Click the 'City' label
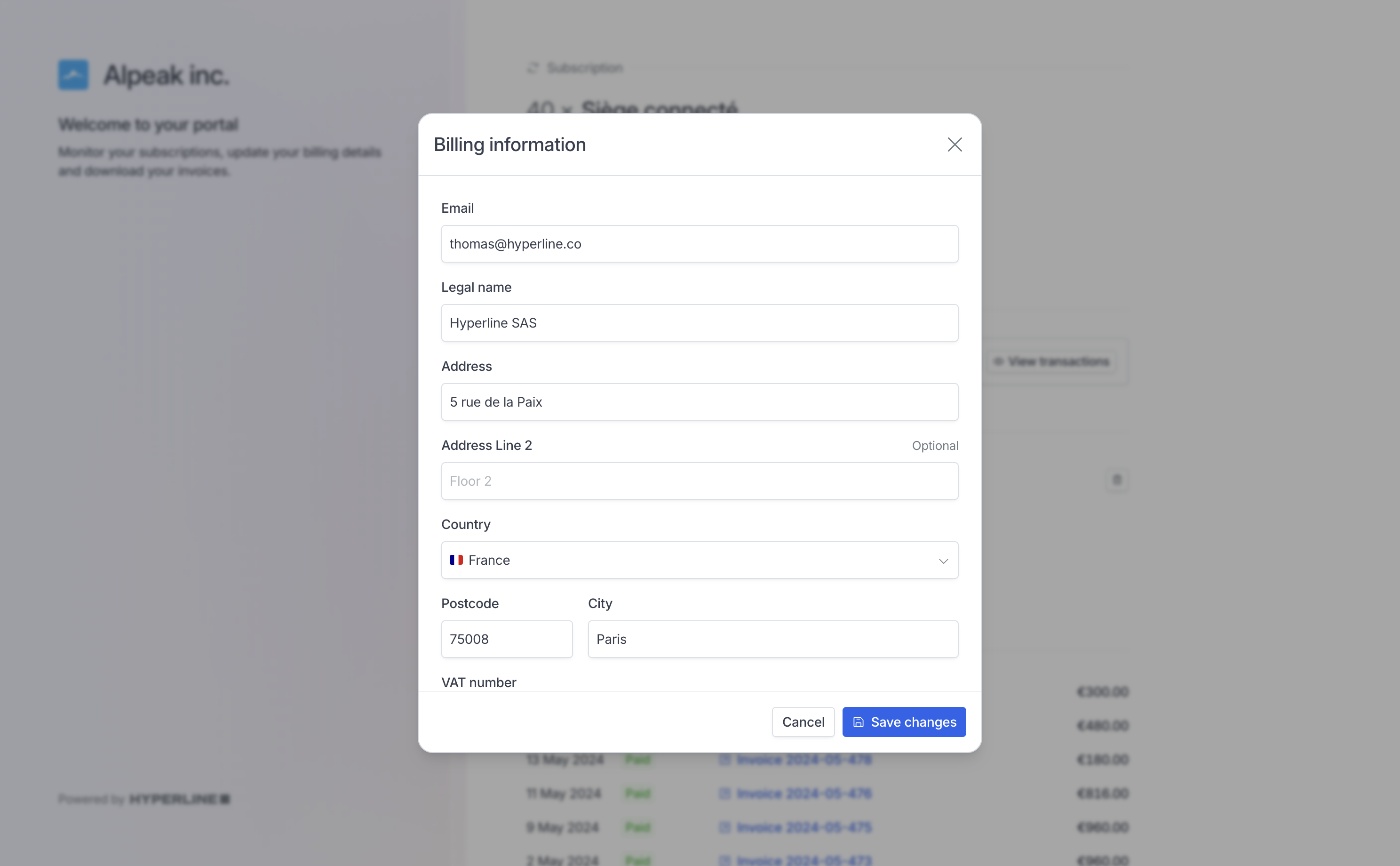The width and height of the screenshot is (1400, 866). click(x=600, y=604)
